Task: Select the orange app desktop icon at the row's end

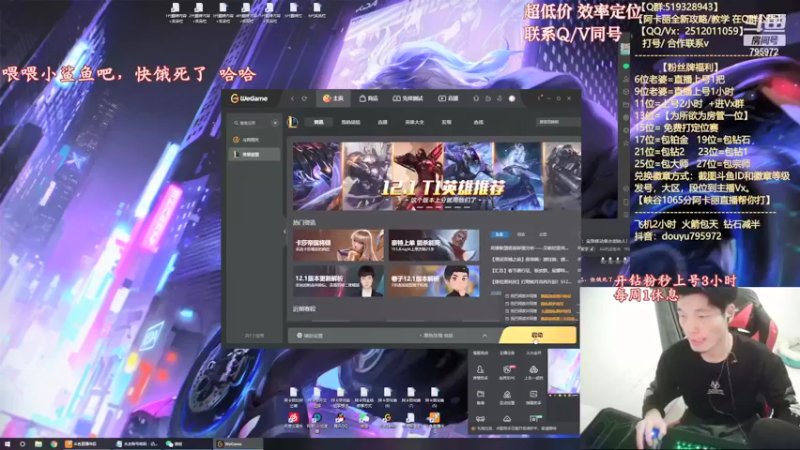Action: tap(434, 420)
